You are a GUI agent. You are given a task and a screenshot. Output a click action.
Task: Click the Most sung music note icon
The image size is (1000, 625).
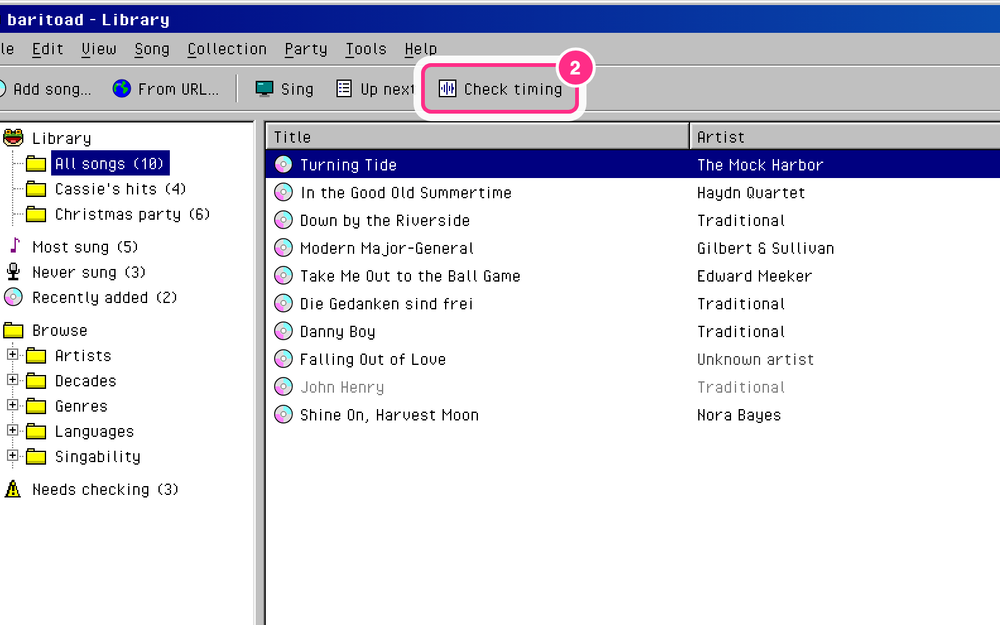[x=15, y=246]
